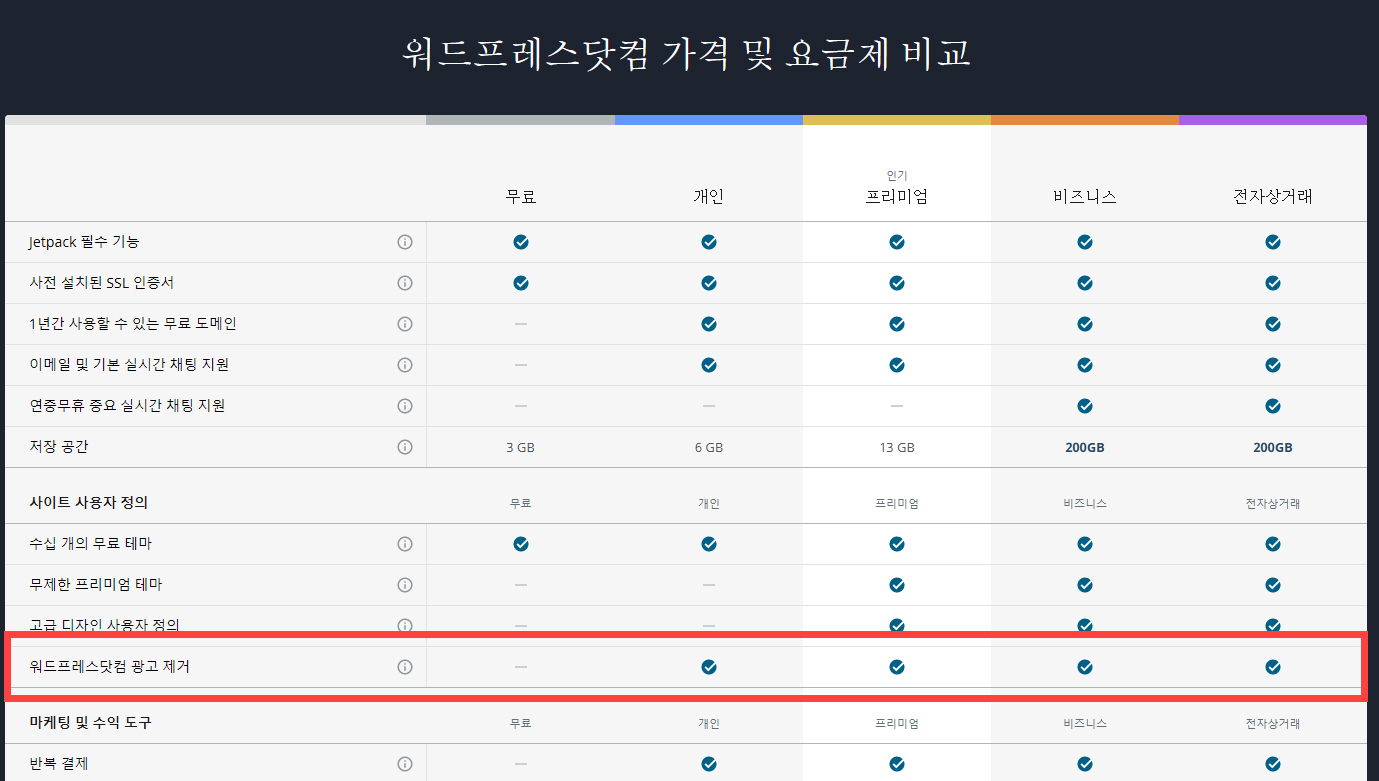Show info for 1년간 사용할 수 있는 무료 도메인
The height and width of the screenshot is (781, 1379).
tap(405, 324)
